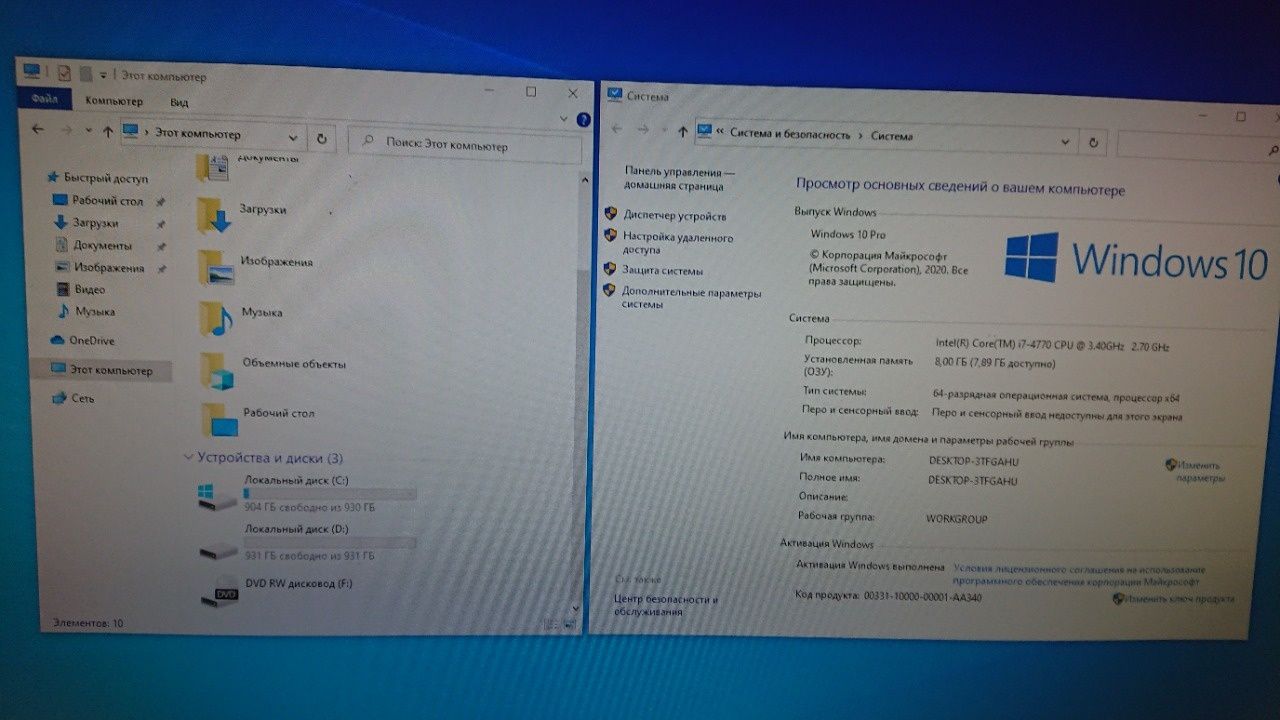Select the Музыка folder icon in main pane
This screenshot has height=720, width=1280.
(x=215, y=318)
